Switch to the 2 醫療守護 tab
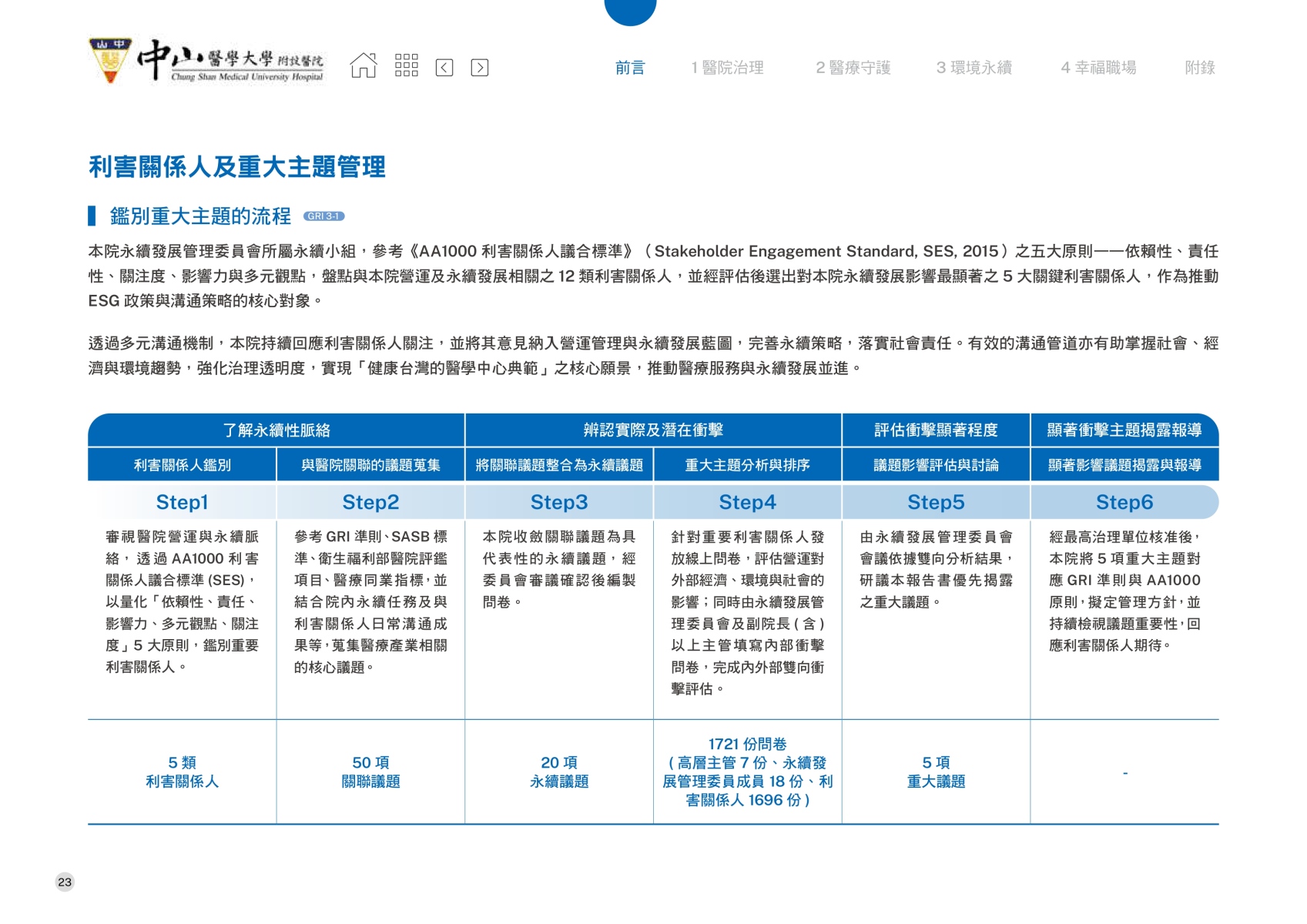The width and height of the screenshot is (1307, 924). pyautogui.click(x=853, y=68)
